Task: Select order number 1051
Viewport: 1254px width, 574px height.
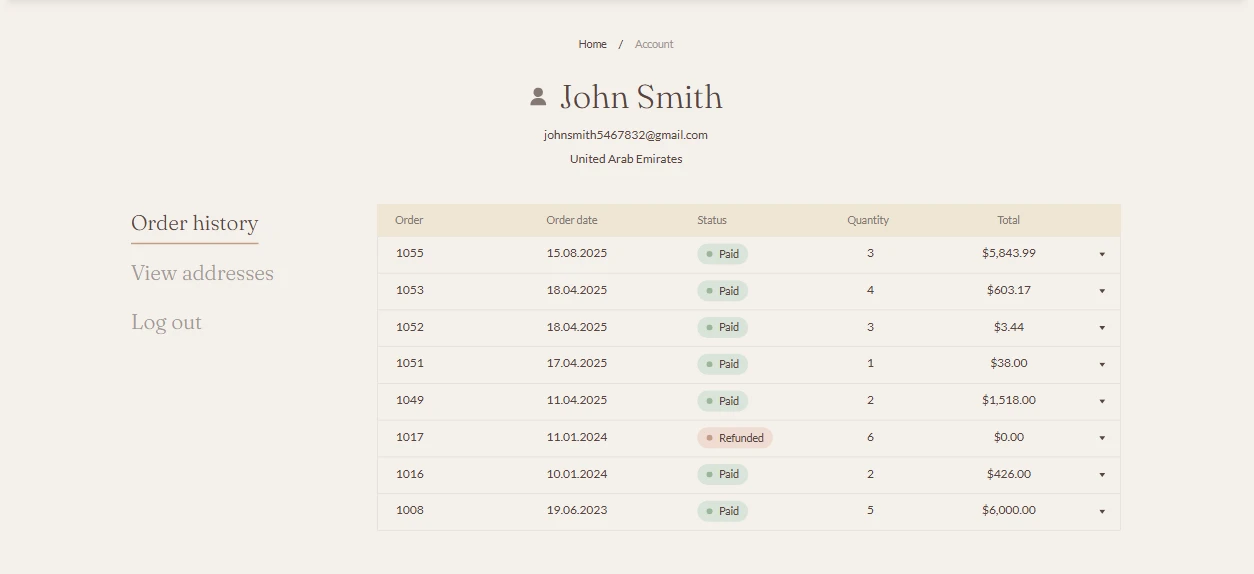Action: (410, 363)
